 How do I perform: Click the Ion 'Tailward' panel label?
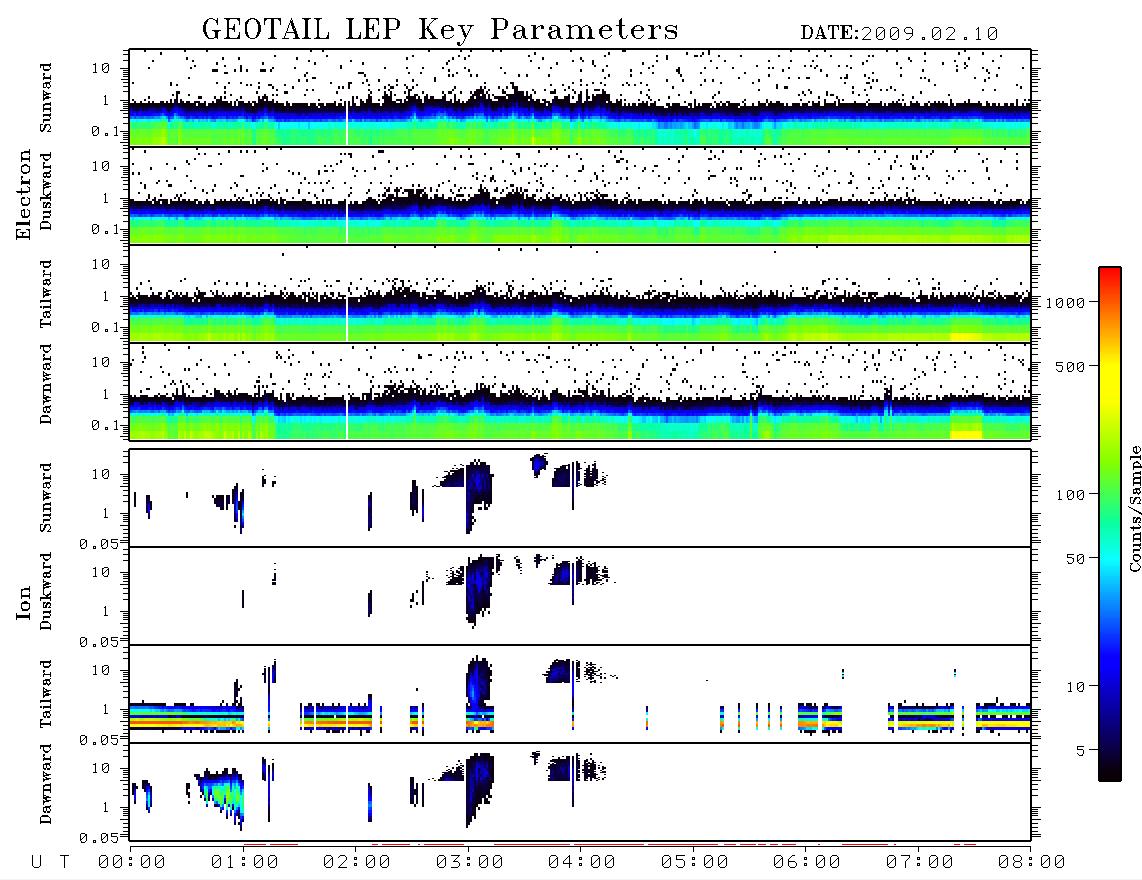45,694
